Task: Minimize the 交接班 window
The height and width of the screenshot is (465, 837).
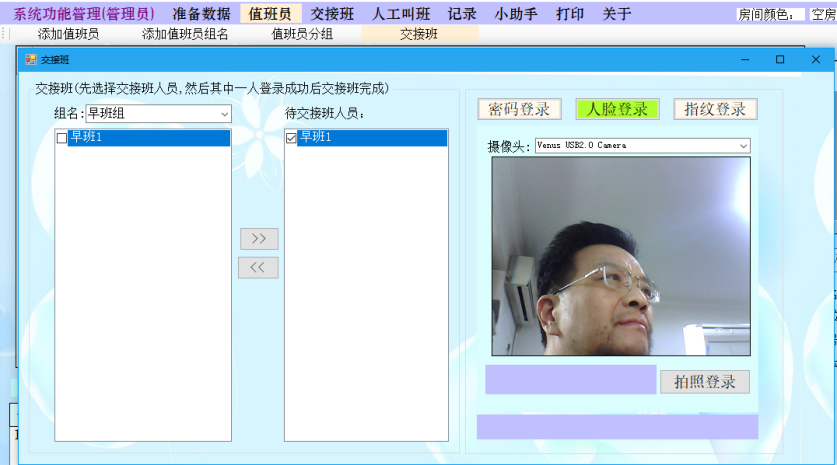Action: click(x=745, y=59)
